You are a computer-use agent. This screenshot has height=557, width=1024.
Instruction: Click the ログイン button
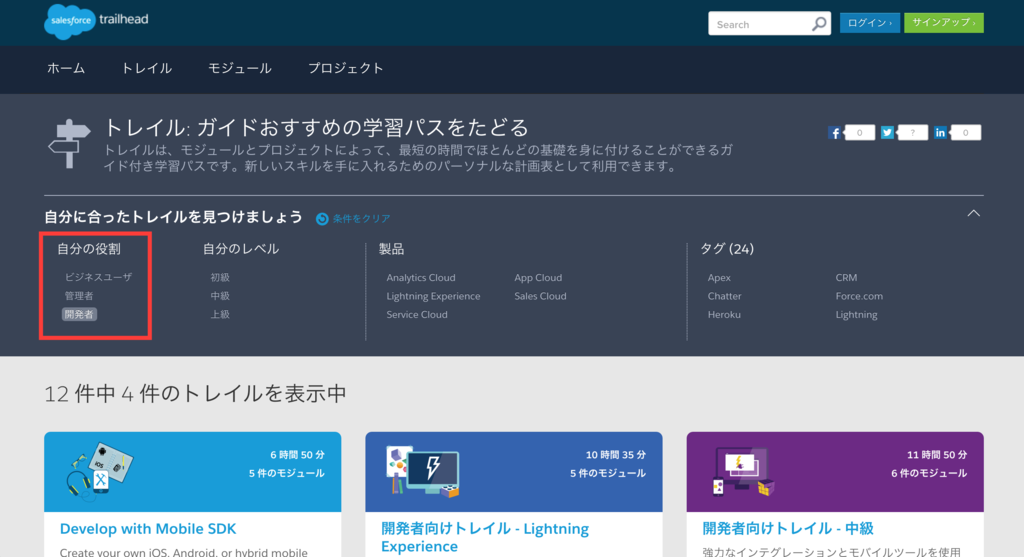click(x=869, y=23)
